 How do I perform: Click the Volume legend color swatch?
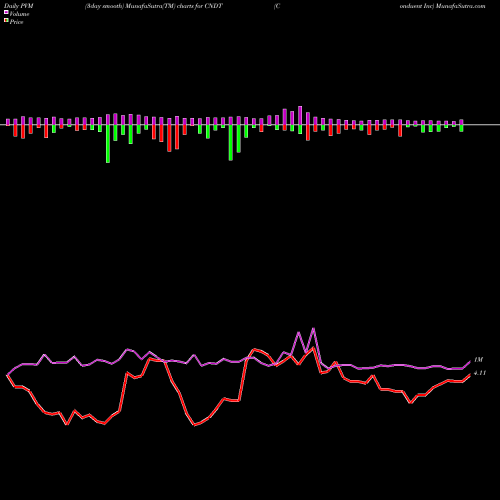click(x=6, y=12)
